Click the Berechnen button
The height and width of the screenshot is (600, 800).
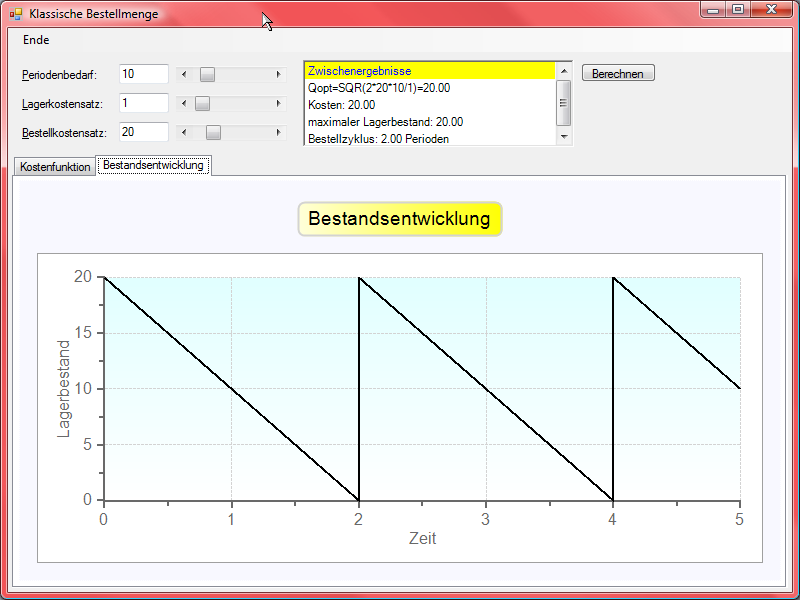[x=618, y=73]
